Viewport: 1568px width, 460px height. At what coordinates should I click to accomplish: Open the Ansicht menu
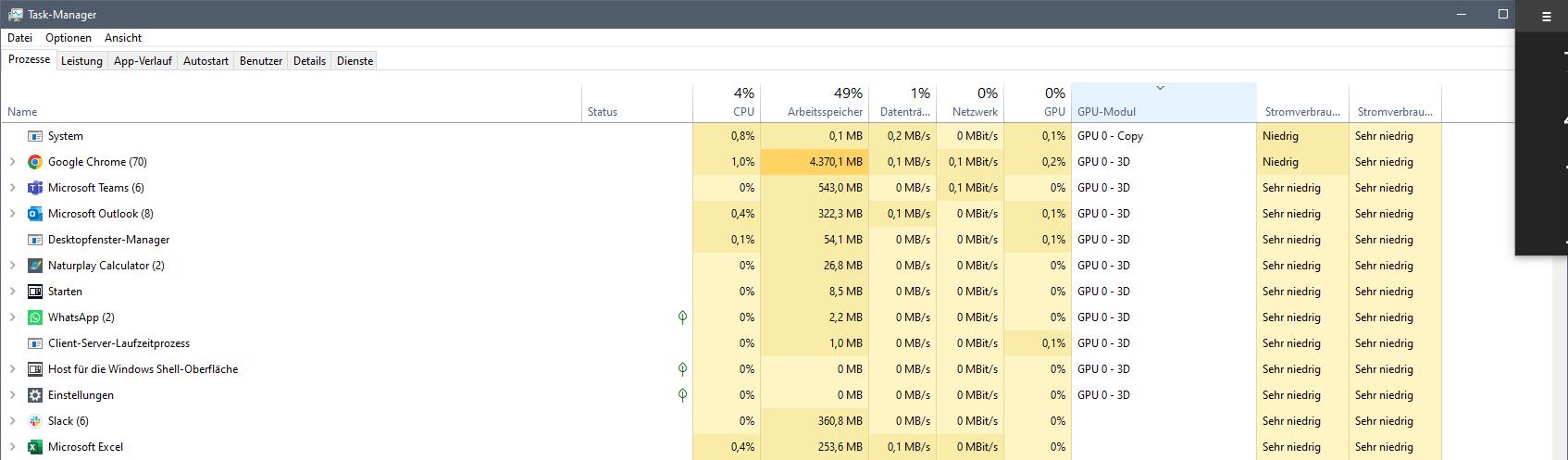pyautogui.click(x=123, y=38)
